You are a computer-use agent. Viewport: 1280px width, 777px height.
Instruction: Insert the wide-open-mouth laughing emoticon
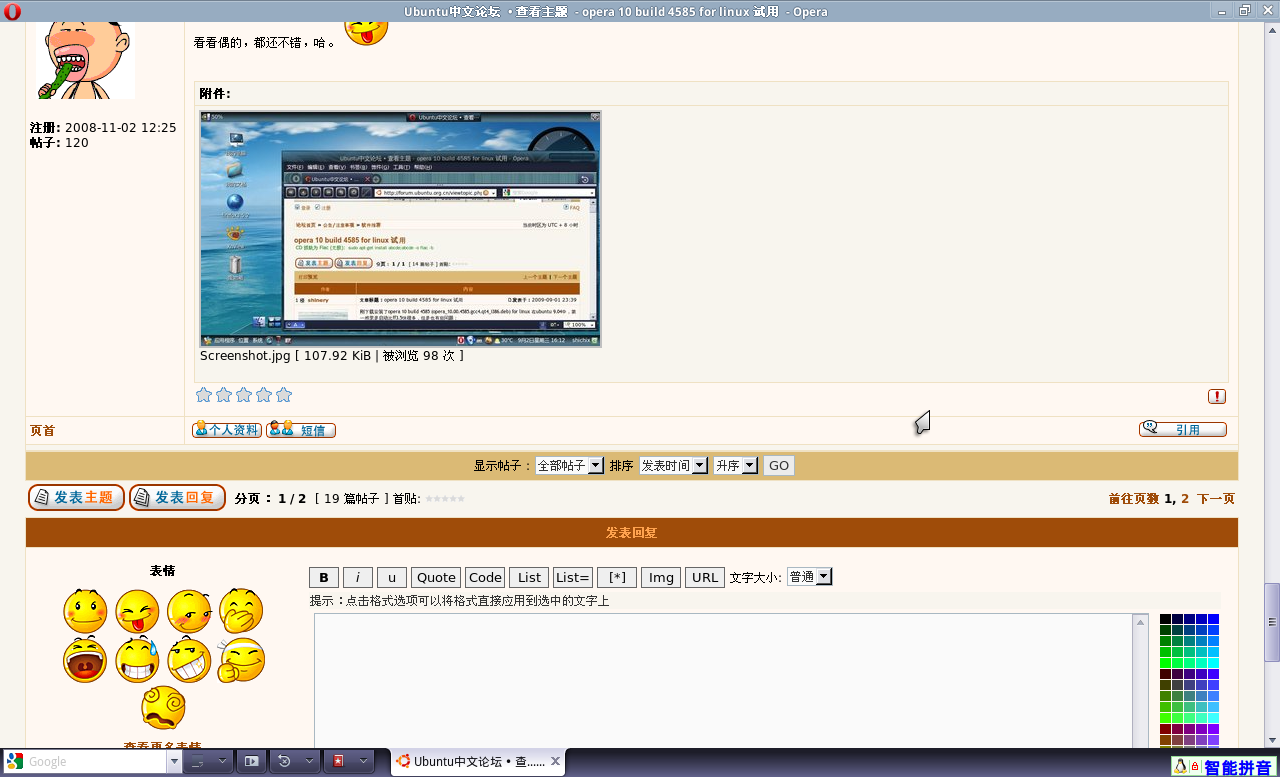85,660
